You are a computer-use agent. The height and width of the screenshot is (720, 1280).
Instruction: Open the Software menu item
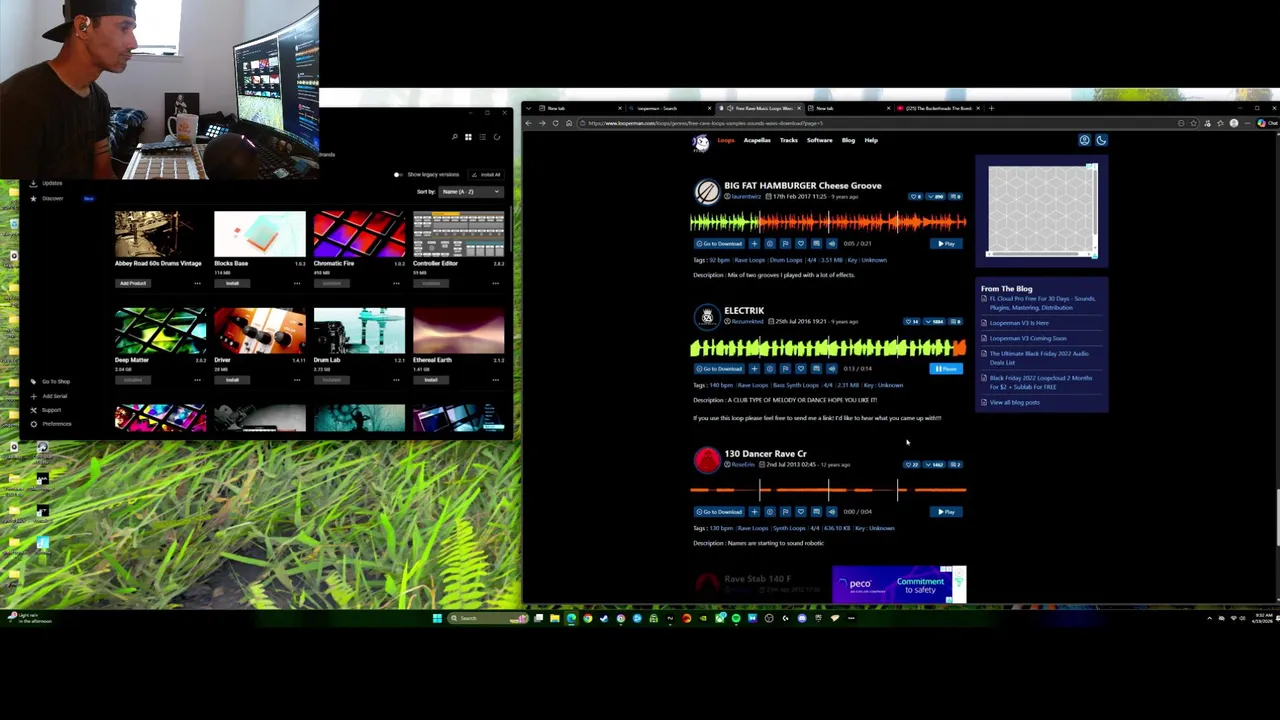[x=819, y=140]
